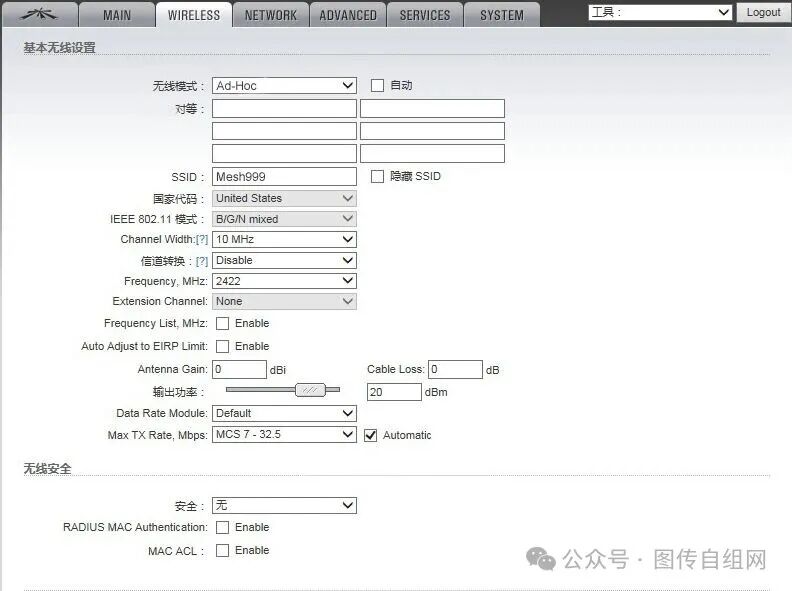This screenshot has height=591, width=792.
Task: Open the 安全 security dropdown
Action: pos(284,505)
